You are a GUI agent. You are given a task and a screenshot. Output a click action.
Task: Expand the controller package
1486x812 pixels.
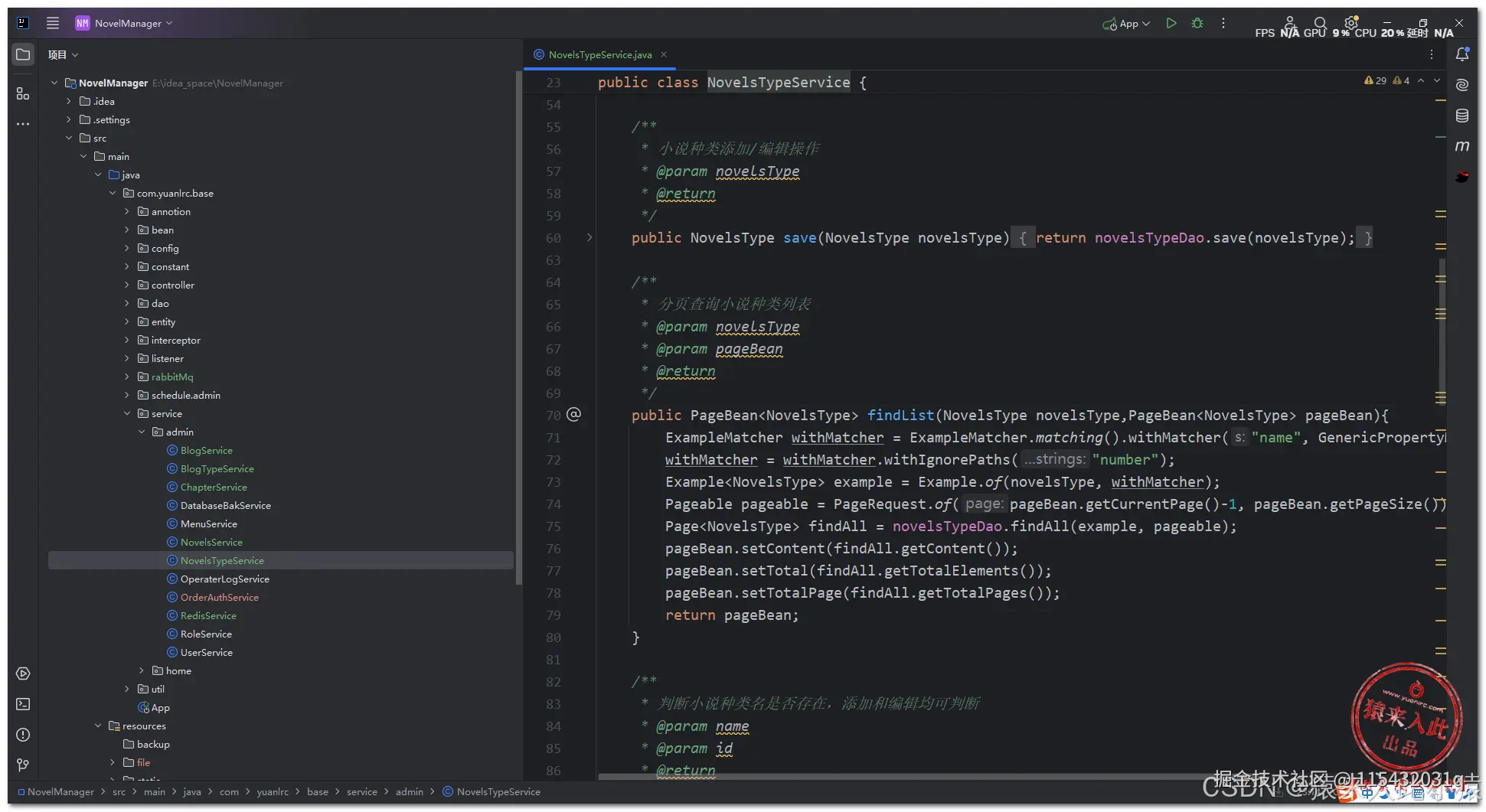tap(127, 285)
